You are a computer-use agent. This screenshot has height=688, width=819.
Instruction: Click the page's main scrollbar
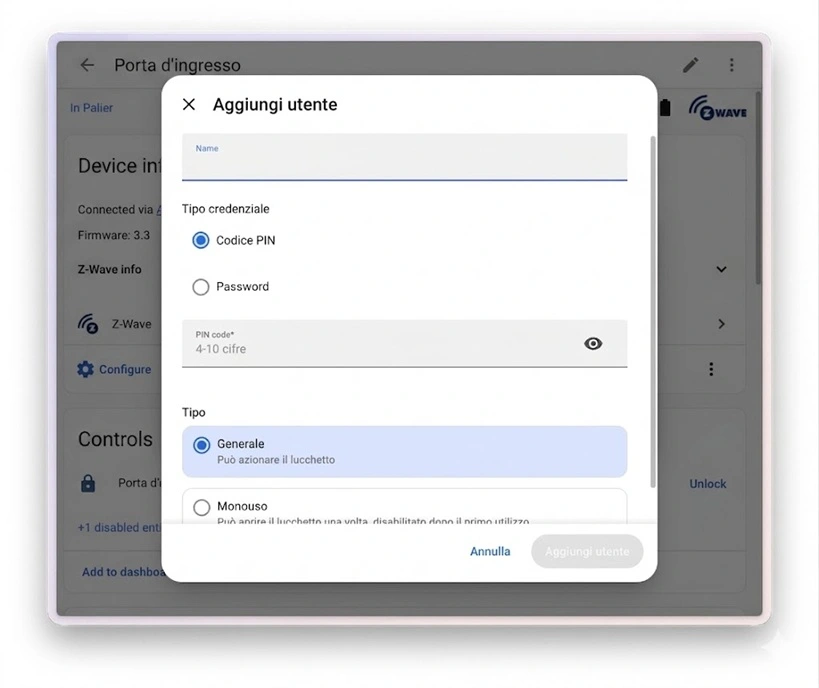[x=758, y=188]
